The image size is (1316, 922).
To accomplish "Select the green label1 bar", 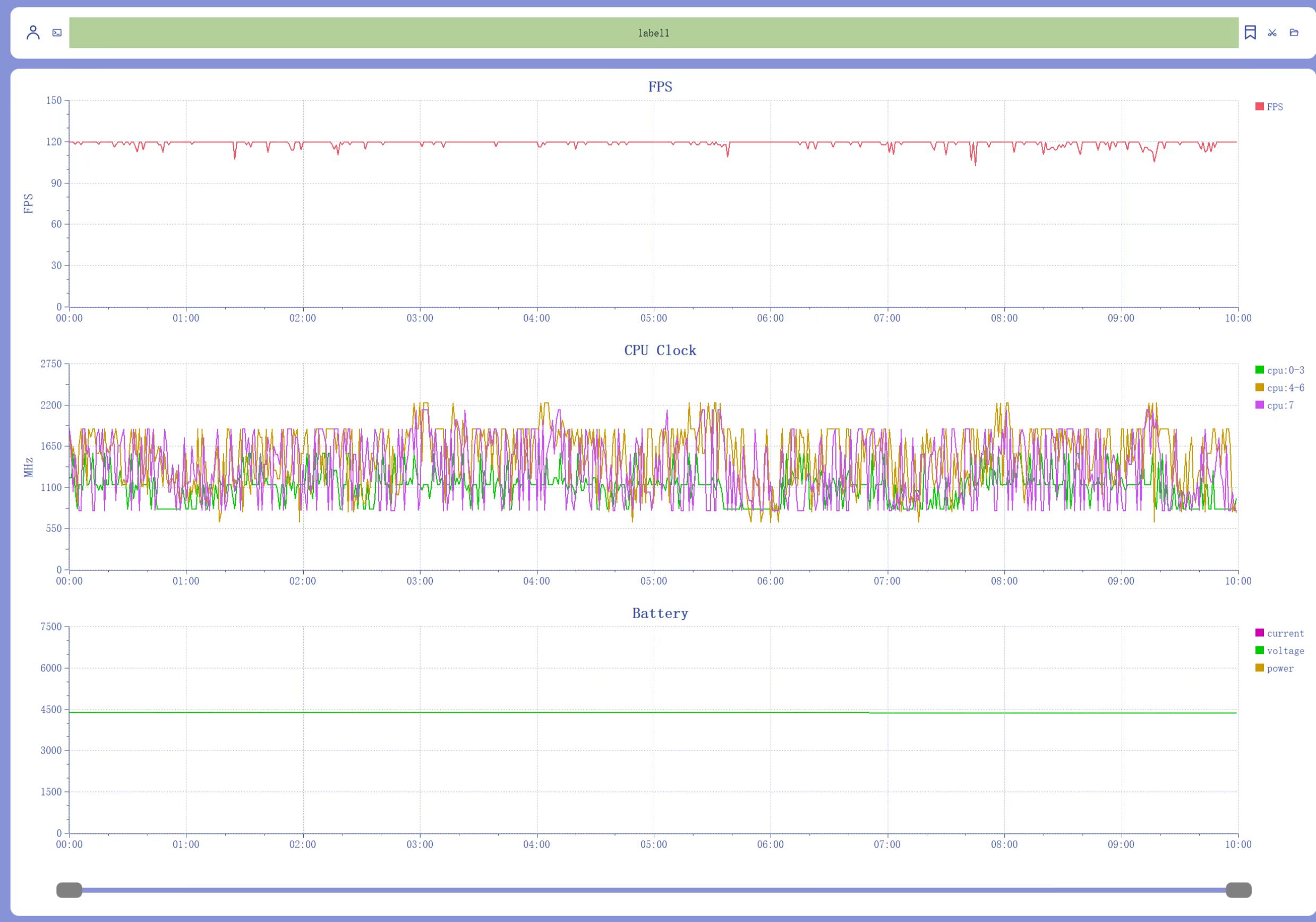I will point(653,33).
